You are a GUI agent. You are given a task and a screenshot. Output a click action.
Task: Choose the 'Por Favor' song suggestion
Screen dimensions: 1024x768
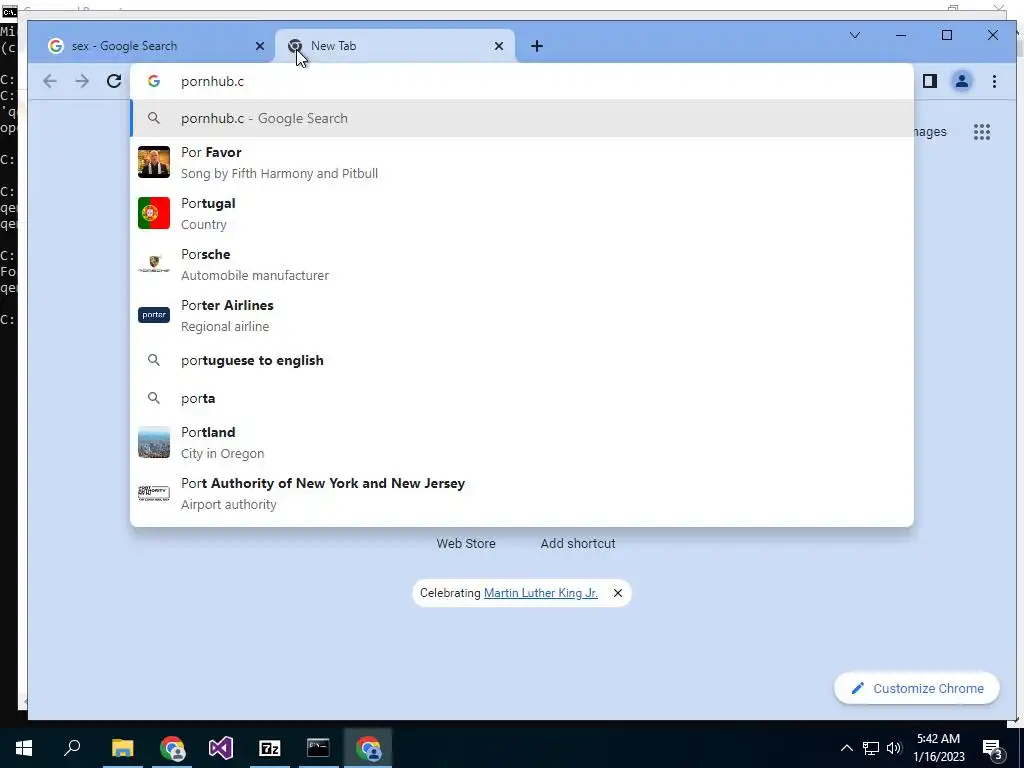pyautogui.click(x=522, y=162)
